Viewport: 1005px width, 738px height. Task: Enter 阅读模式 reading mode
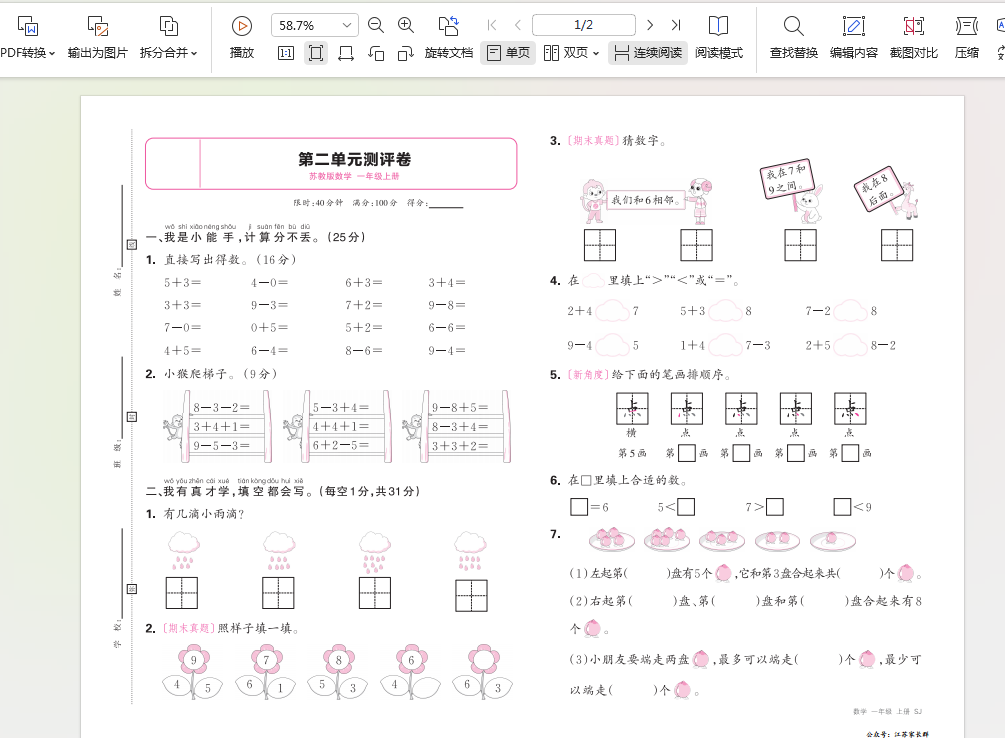coord(718,37)
